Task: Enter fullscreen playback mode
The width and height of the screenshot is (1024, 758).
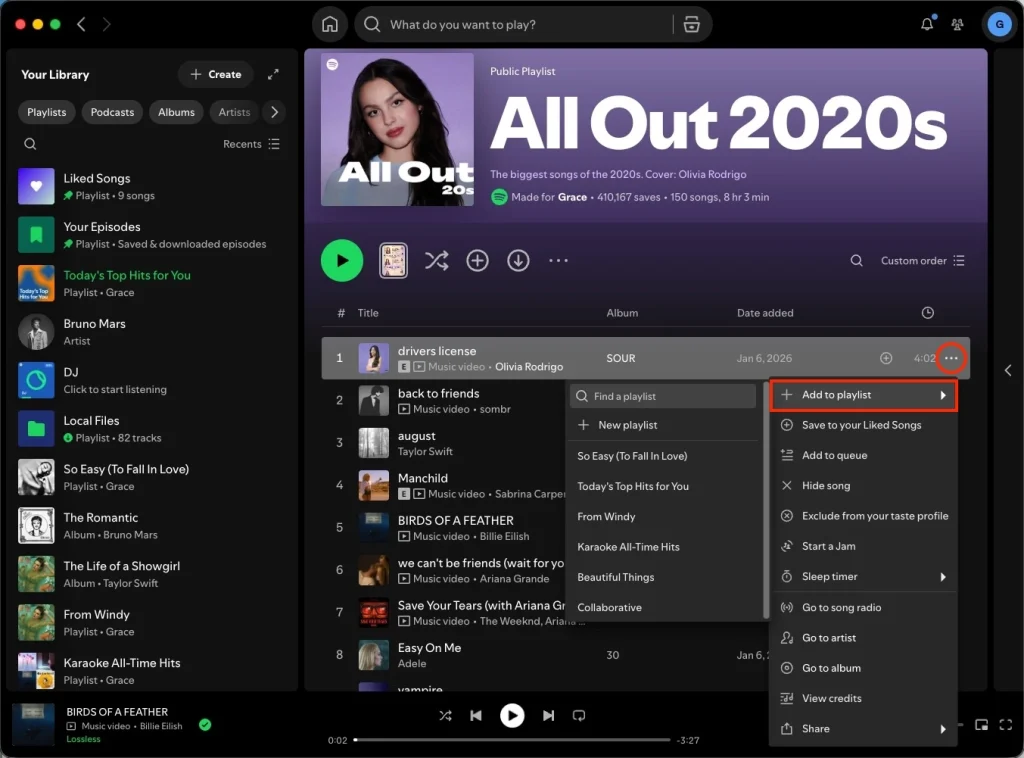Action: click(1006, 725)
